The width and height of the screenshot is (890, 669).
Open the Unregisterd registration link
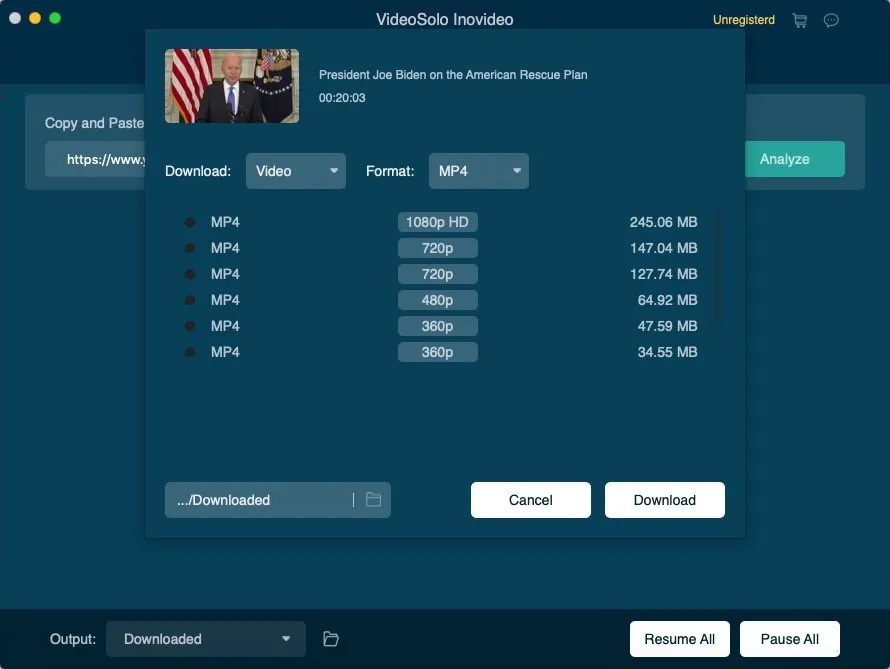click(743, 20)
